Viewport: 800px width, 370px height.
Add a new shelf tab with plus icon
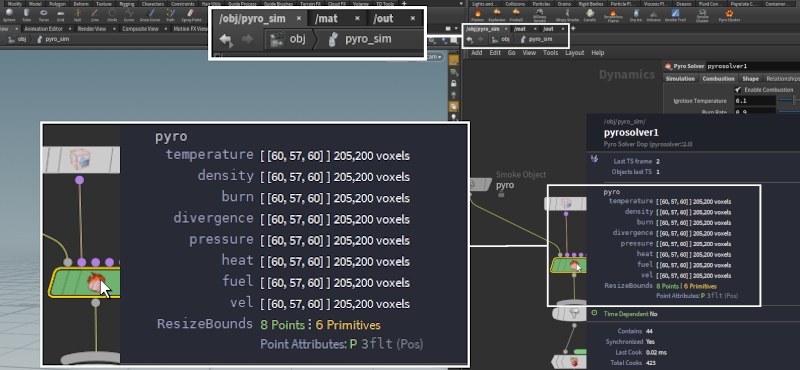point(404,4)
